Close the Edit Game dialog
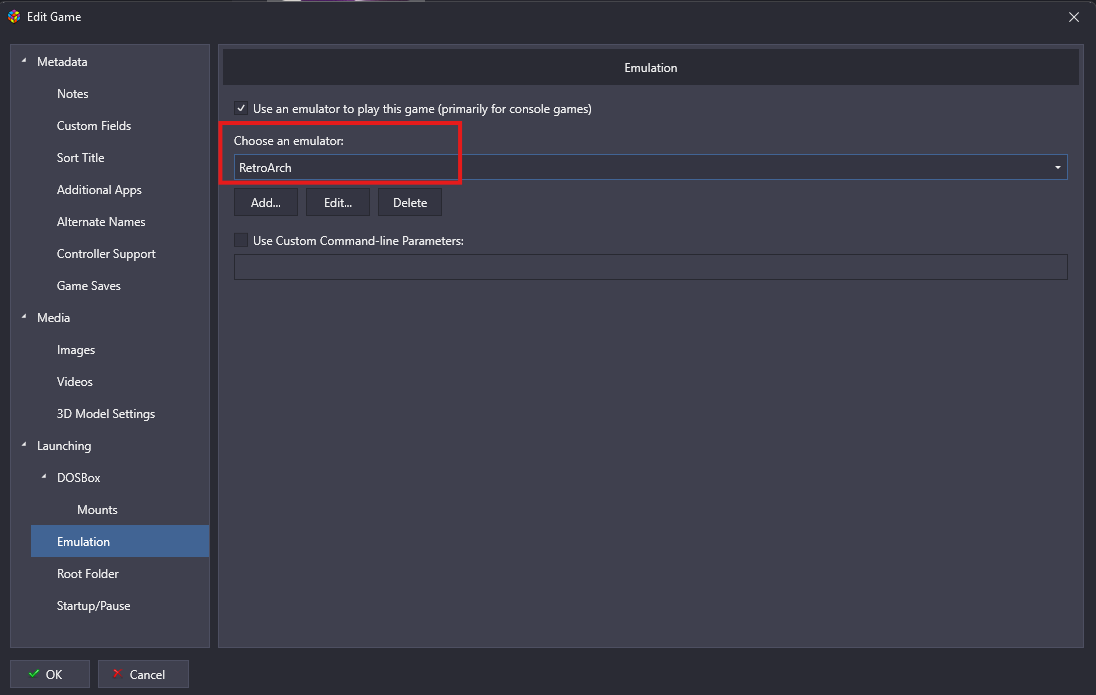The image size is (1096, 695). (x=1074, y=17)
